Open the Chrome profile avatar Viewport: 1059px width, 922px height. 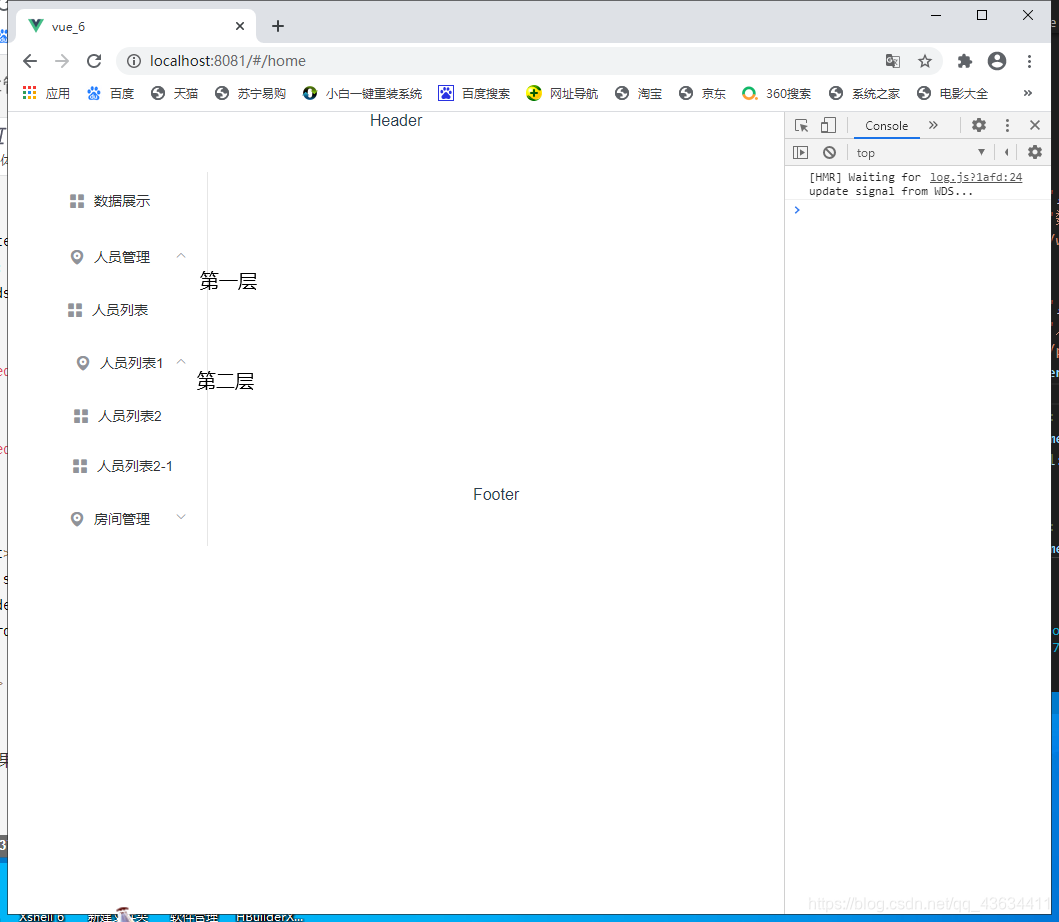coord(997,61)
